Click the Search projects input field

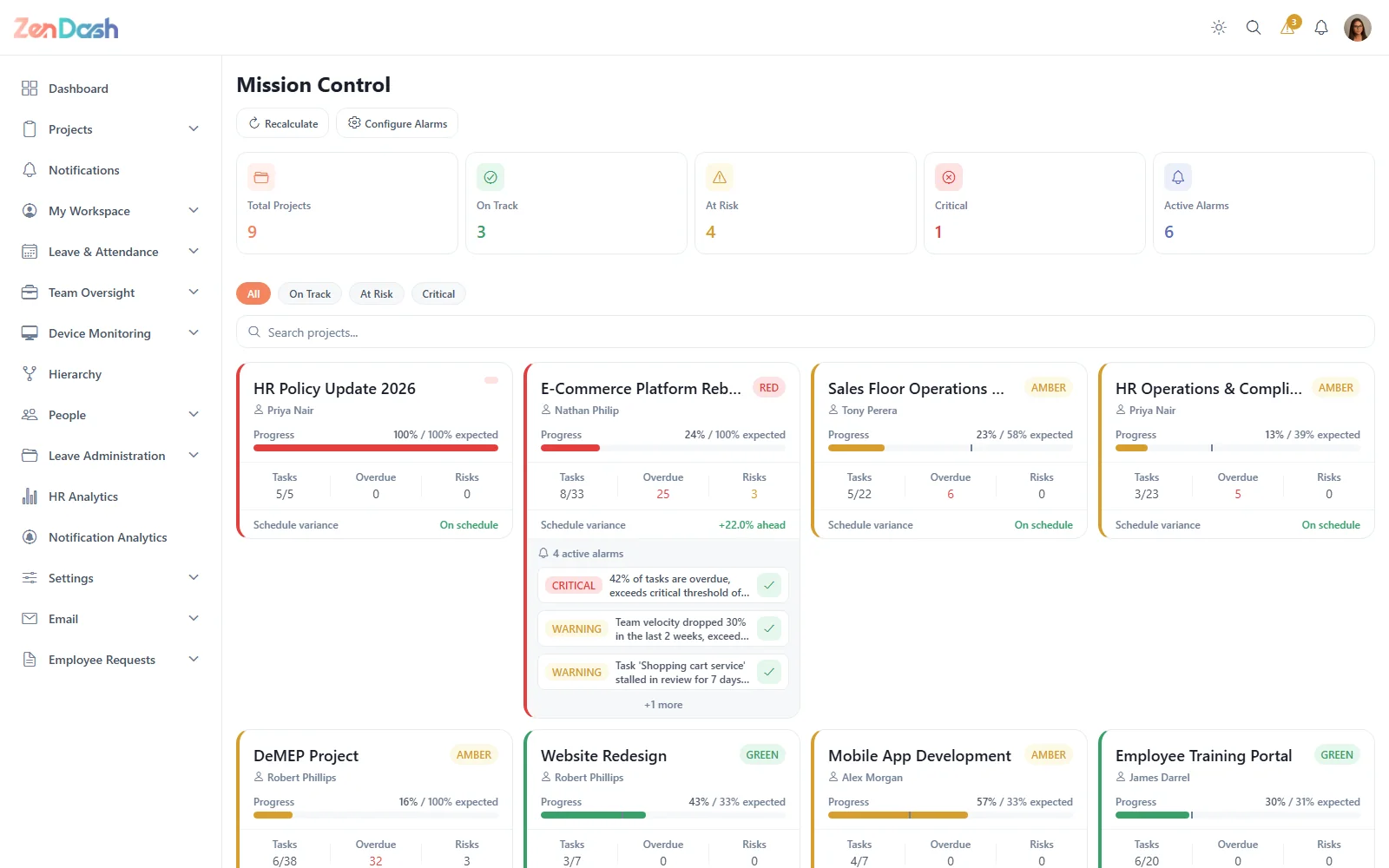click(806, 332)
